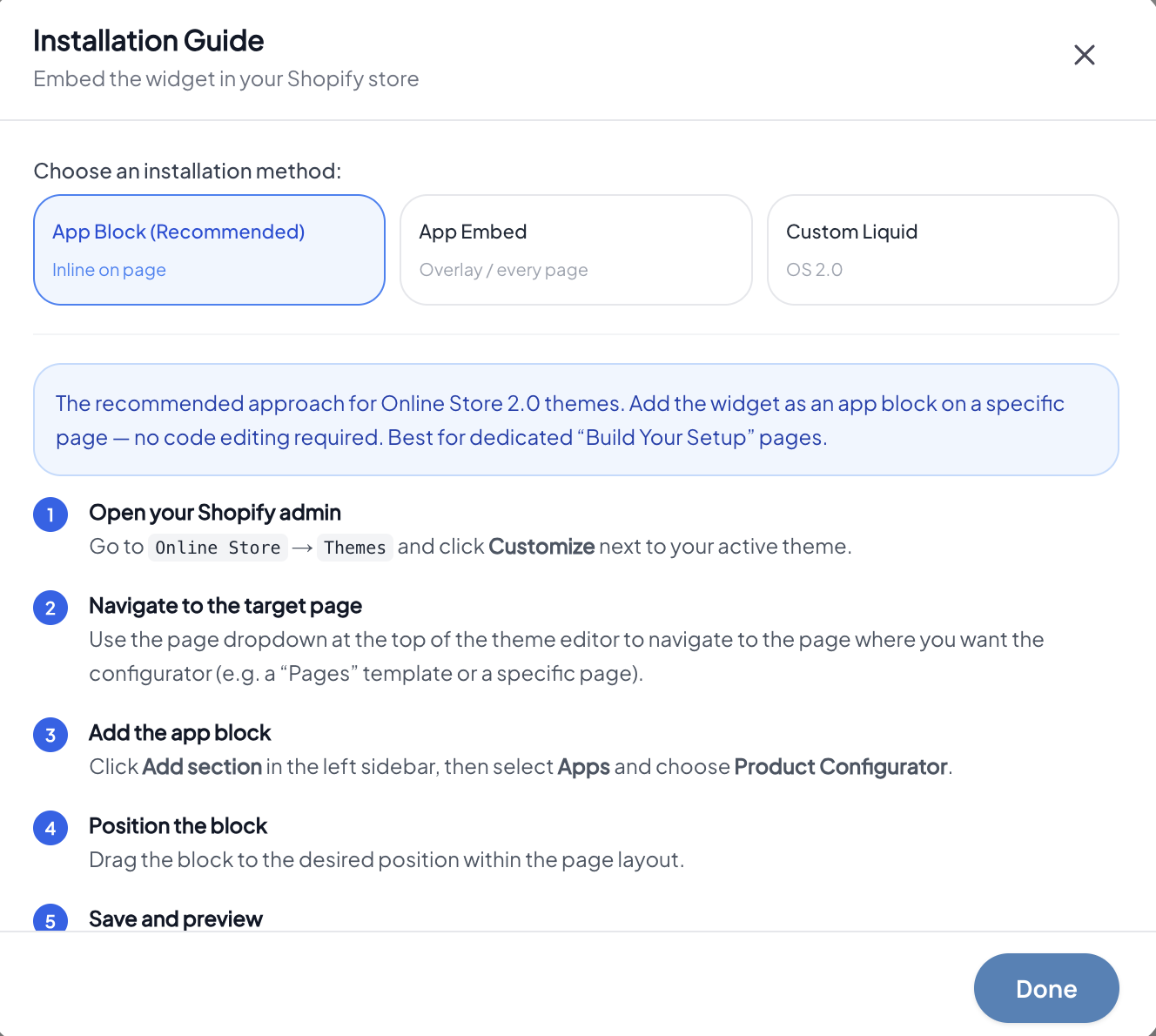Click the Open your Shopify admin heading

(x=215, y=513)
